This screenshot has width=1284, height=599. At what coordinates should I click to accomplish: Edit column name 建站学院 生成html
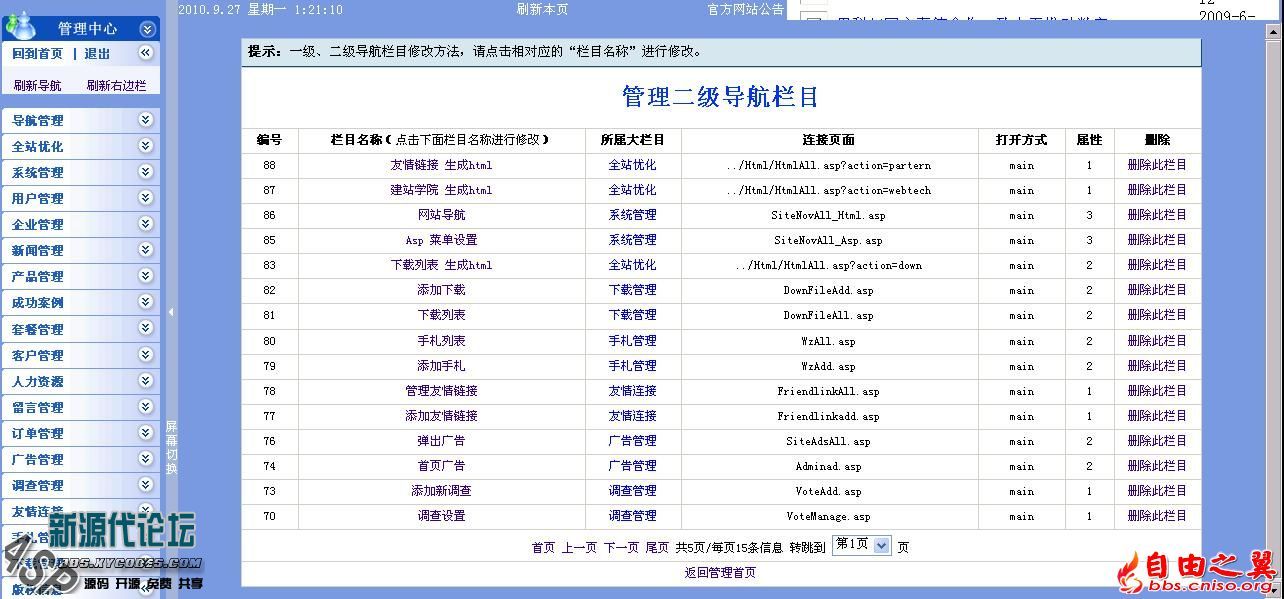[x=441, y=190]
